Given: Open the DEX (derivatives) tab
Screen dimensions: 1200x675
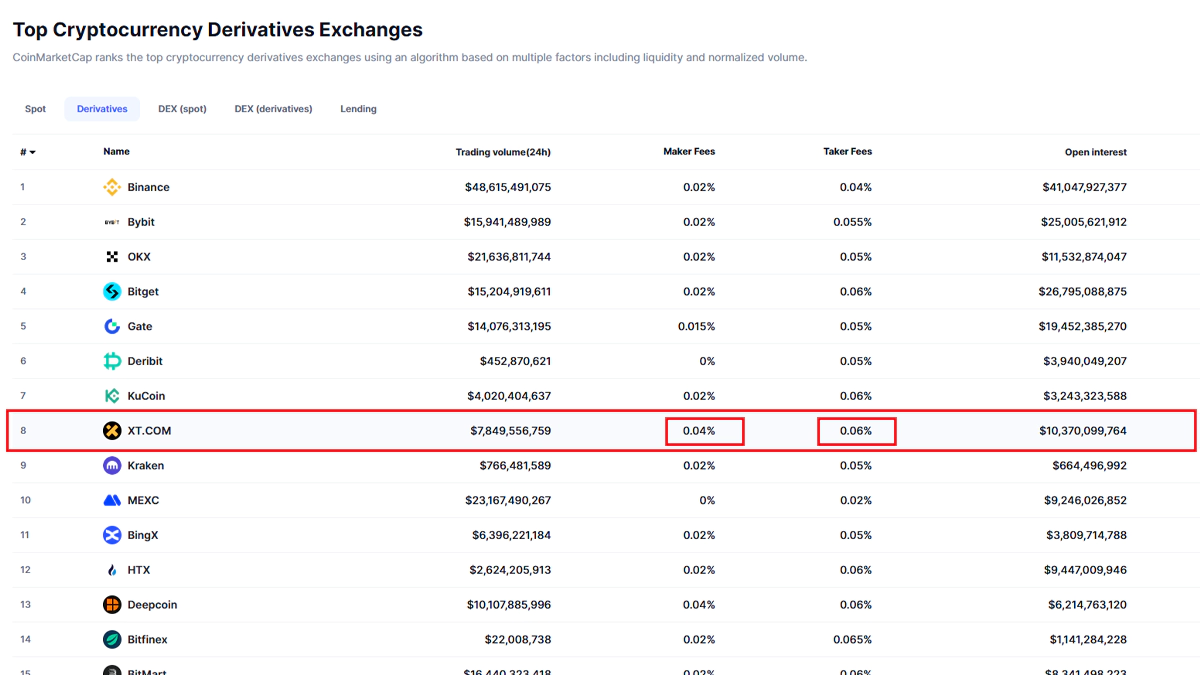Looking at the screenshot, I should coord(273,109).
